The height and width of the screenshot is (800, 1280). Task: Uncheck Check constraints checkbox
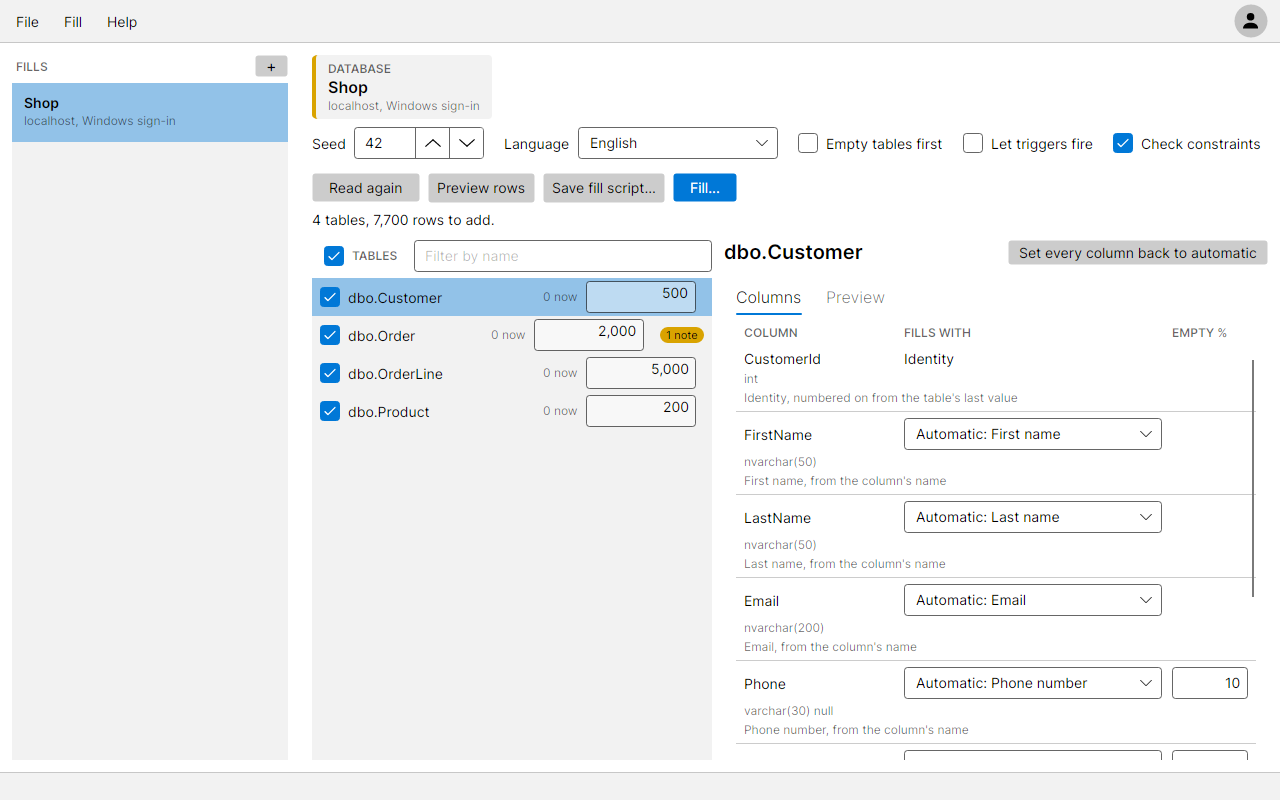coord(1123,143)
